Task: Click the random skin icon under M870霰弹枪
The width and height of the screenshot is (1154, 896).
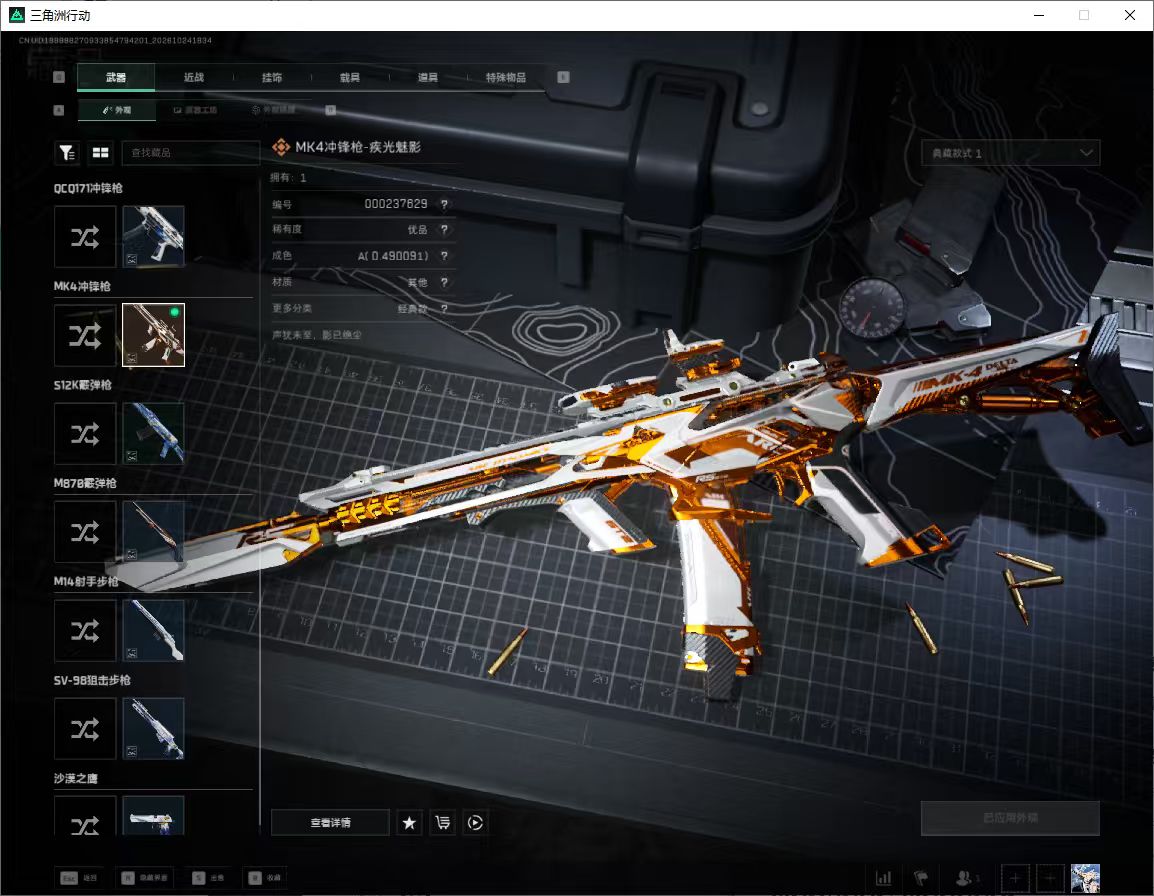Action: click(x=85, y=532)
